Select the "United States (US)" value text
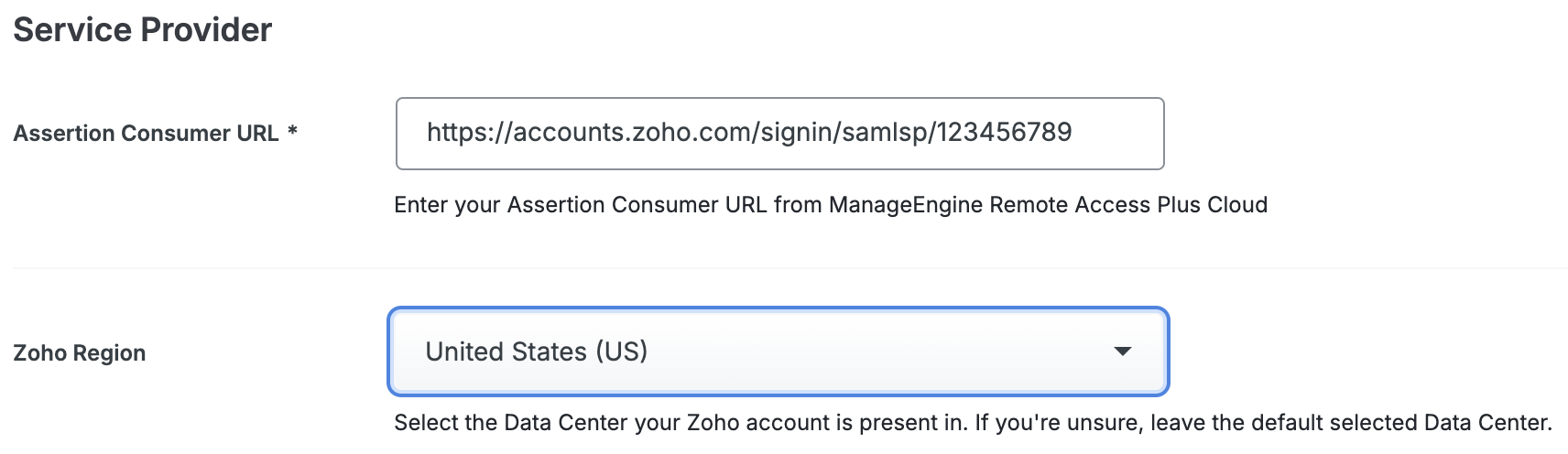The height and width of the screenshot is (454, 1568). 537,351
